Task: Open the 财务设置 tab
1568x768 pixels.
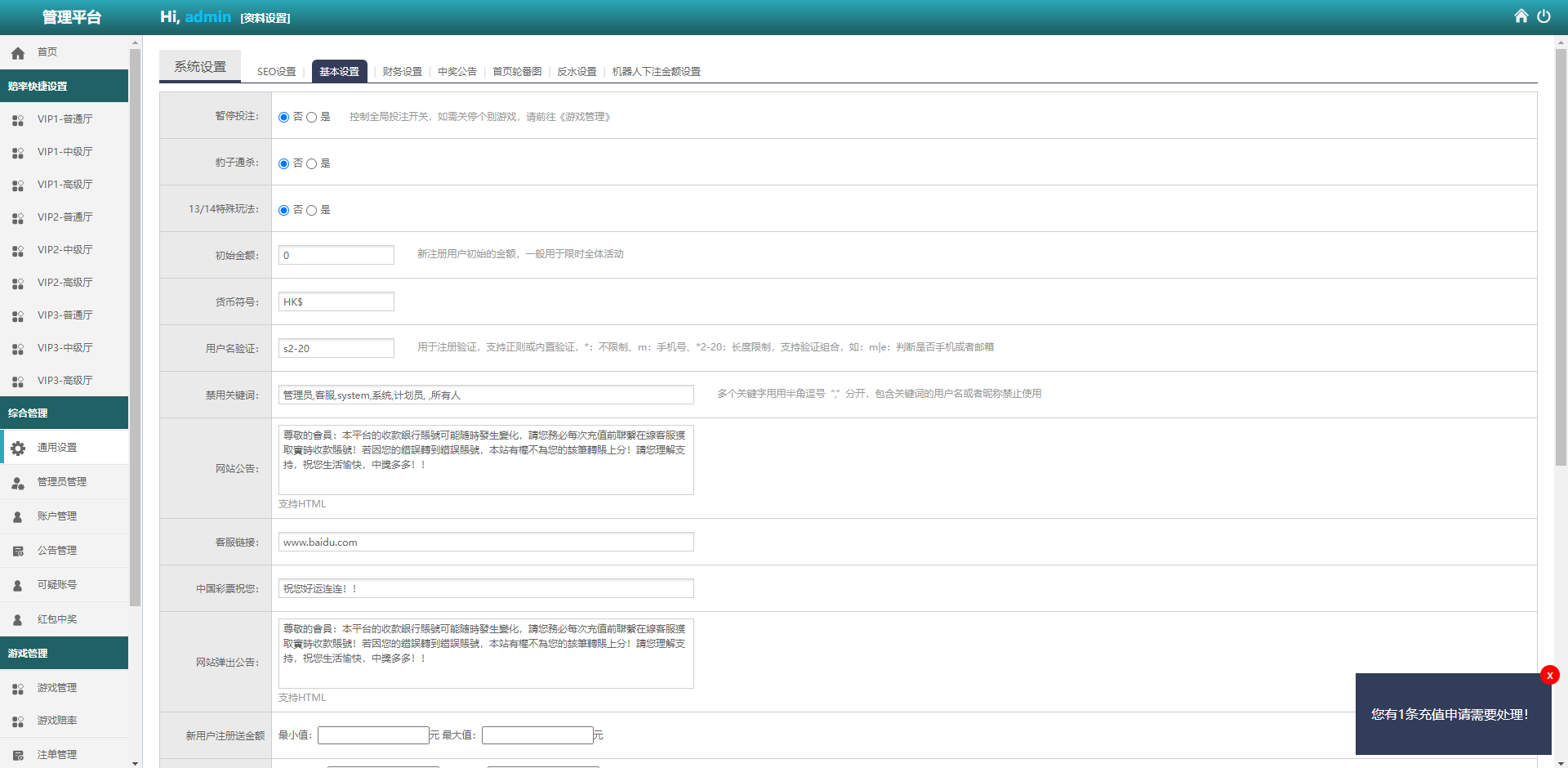Action: pyautogui.click(x=402, y=72)
